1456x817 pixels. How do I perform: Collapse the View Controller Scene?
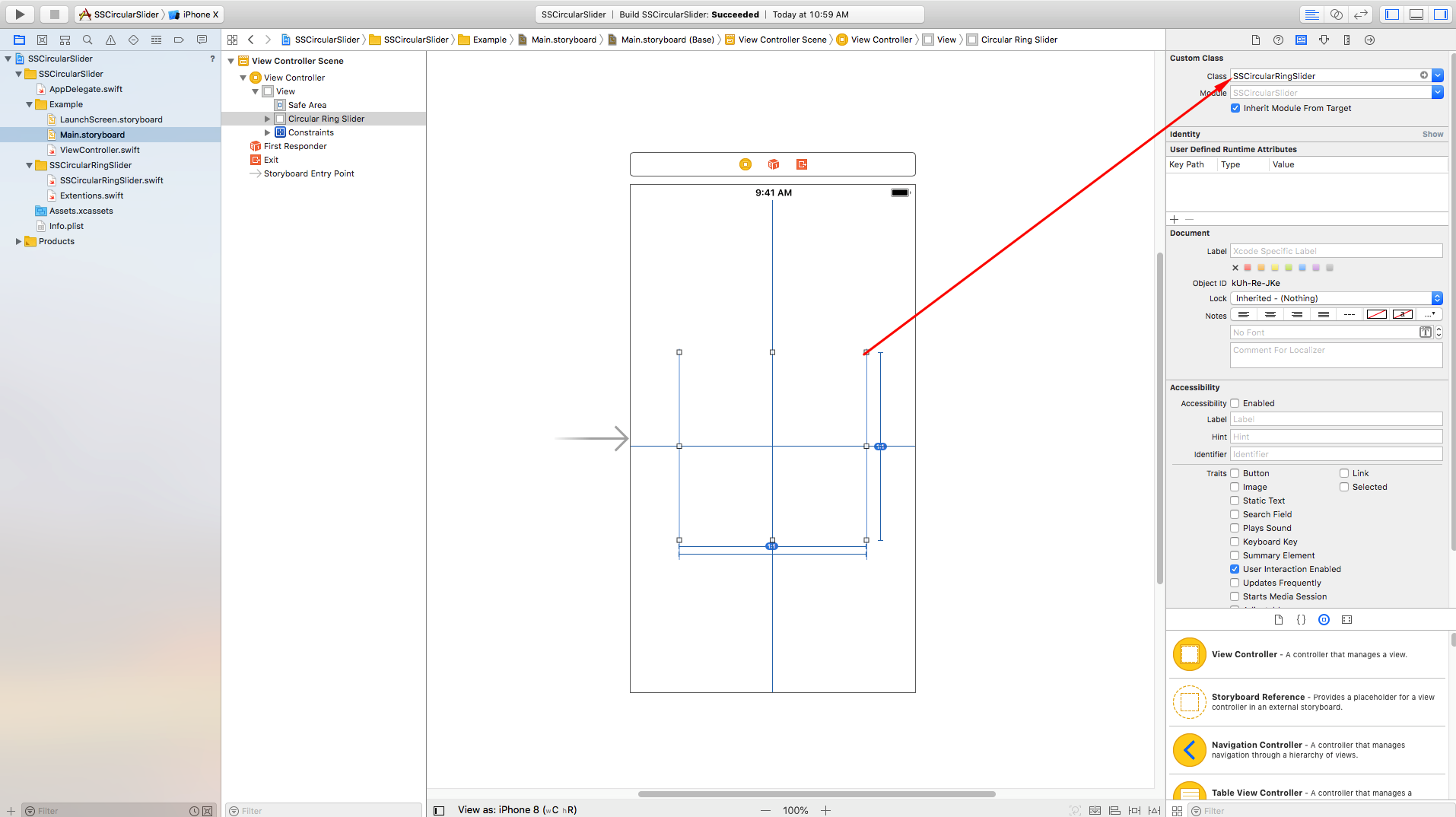click(230, 61)
